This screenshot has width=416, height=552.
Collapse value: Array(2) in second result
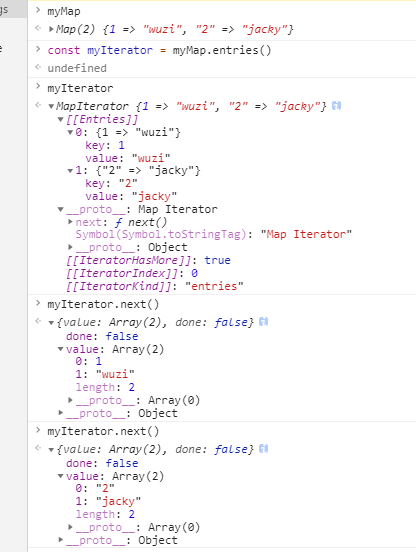click(61, 476)
